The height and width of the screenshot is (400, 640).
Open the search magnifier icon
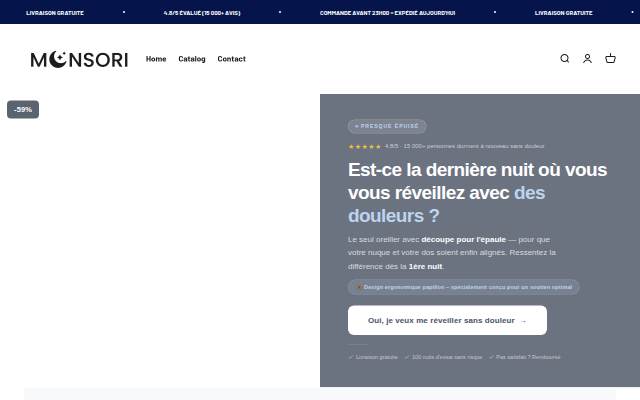564,59
